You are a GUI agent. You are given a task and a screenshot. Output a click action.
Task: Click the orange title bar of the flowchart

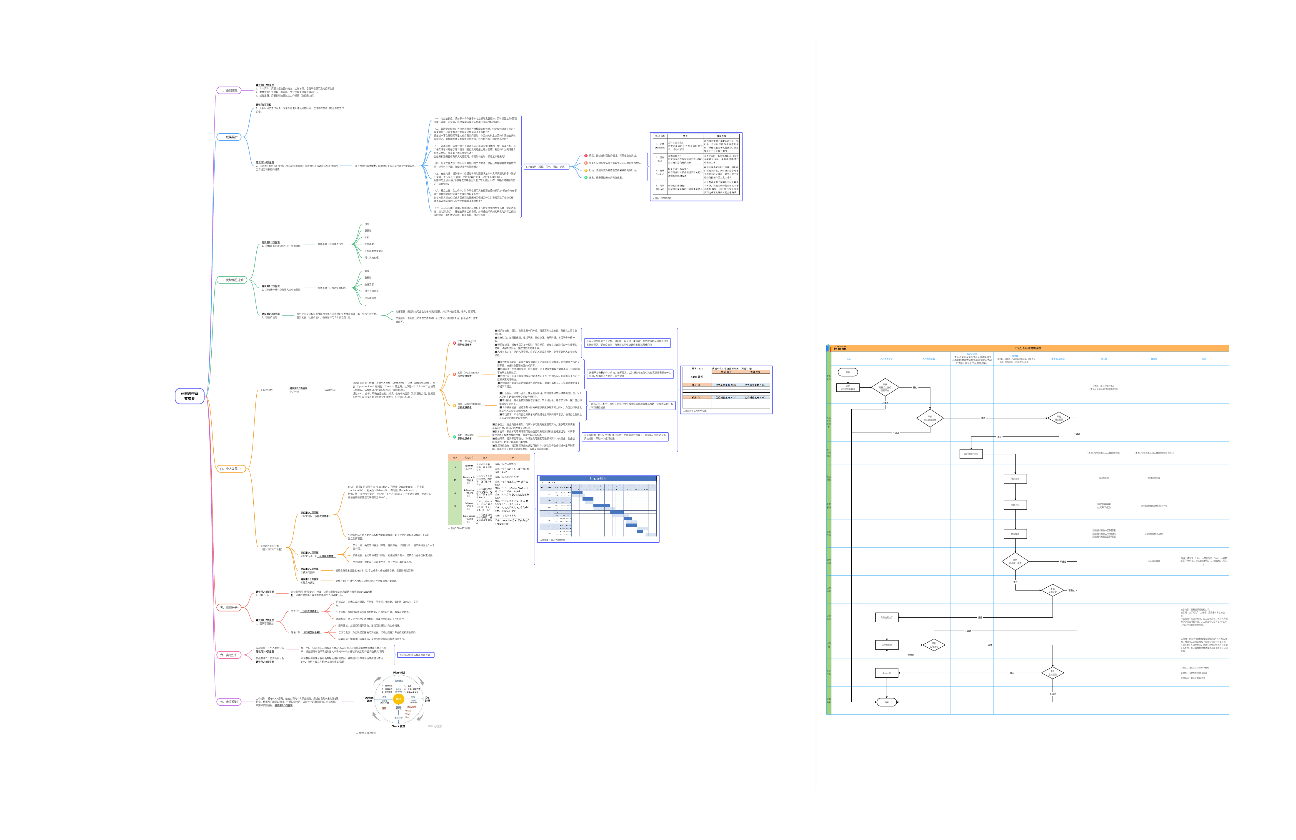[1030, 348]
